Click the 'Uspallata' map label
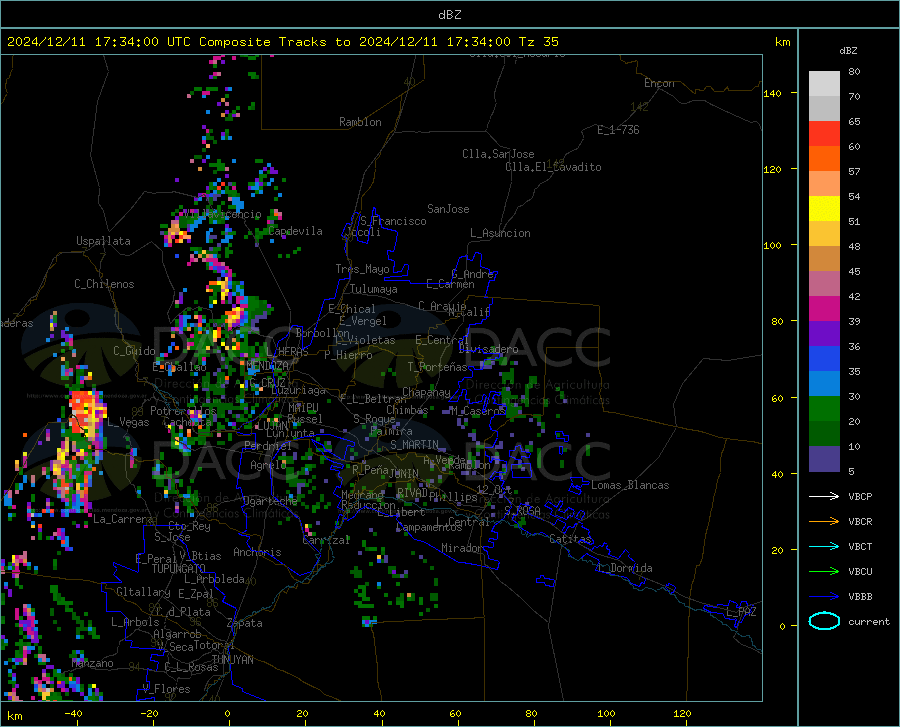This screenshot has height=727, width=900. [103, 241]
